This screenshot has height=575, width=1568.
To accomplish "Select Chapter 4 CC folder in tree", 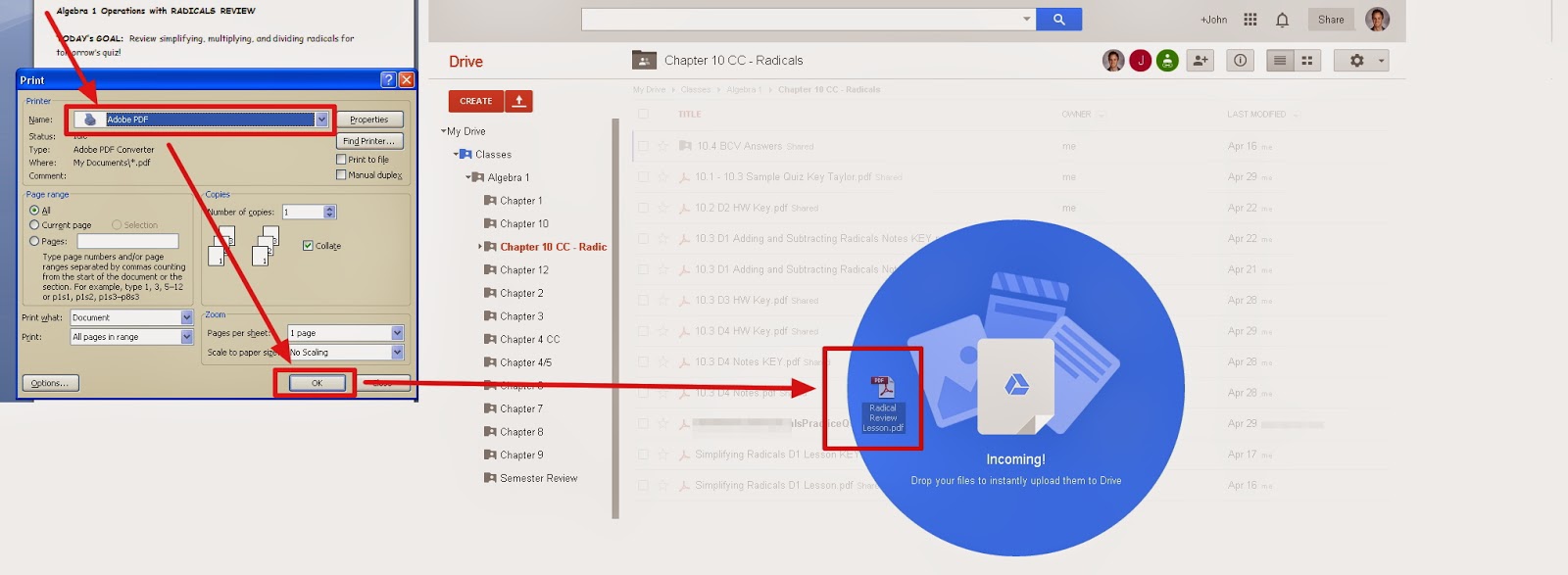I will coord(529,339).
